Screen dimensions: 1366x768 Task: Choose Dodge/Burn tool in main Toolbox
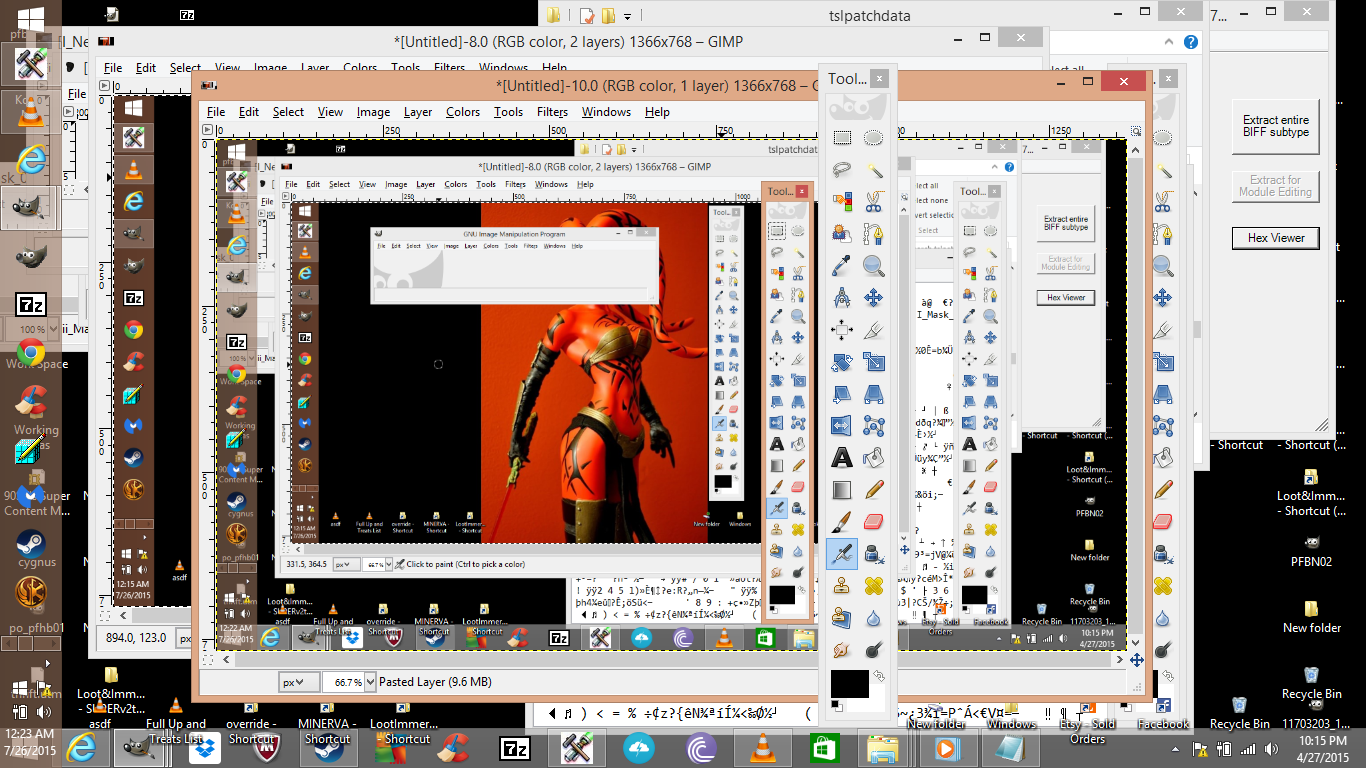(873, 650)
